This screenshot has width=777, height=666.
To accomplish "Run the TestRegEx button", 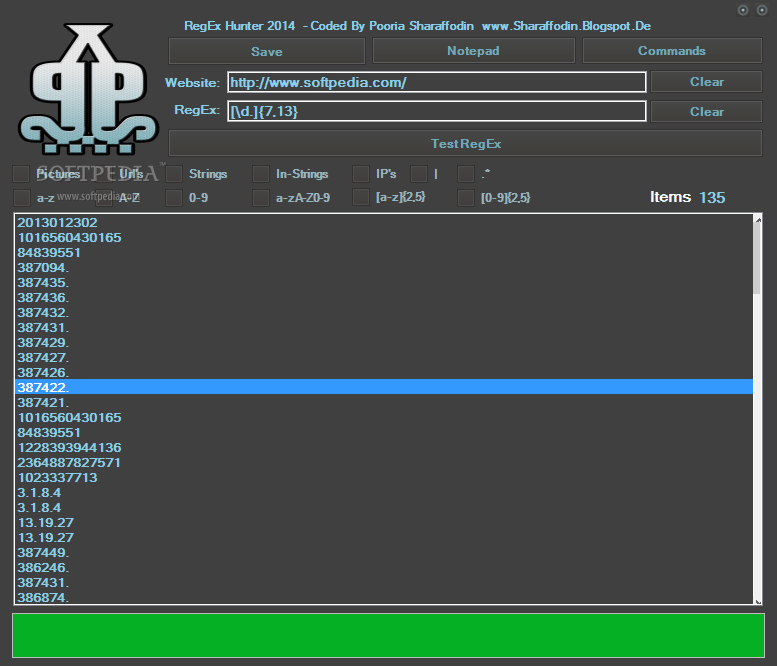I will click(465, 143).
